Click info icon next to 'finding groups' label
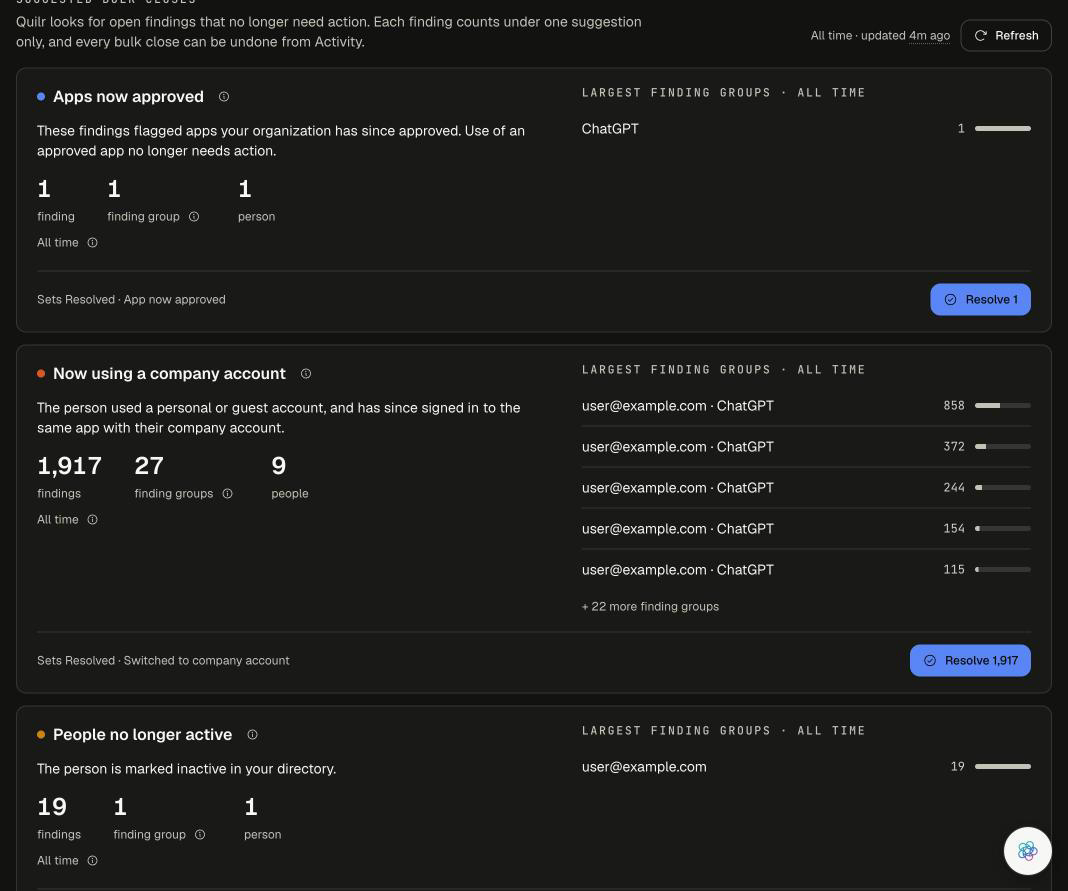Viewport: 1068px width, 891px height. [x=227, y=494]
